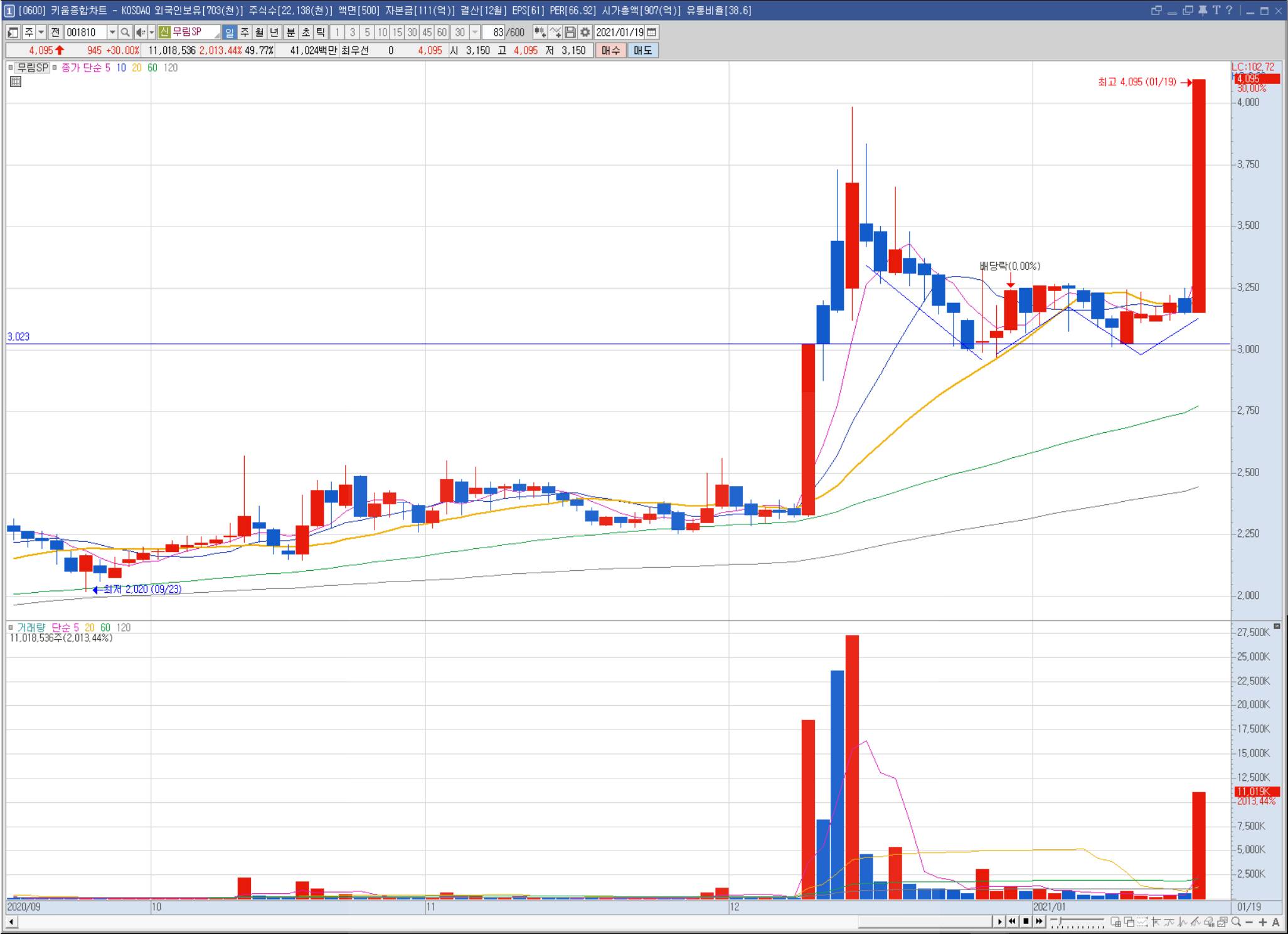
Task: Click the play button in the chart playback controls
Action: pyautogui.click(x=999, y=921)
